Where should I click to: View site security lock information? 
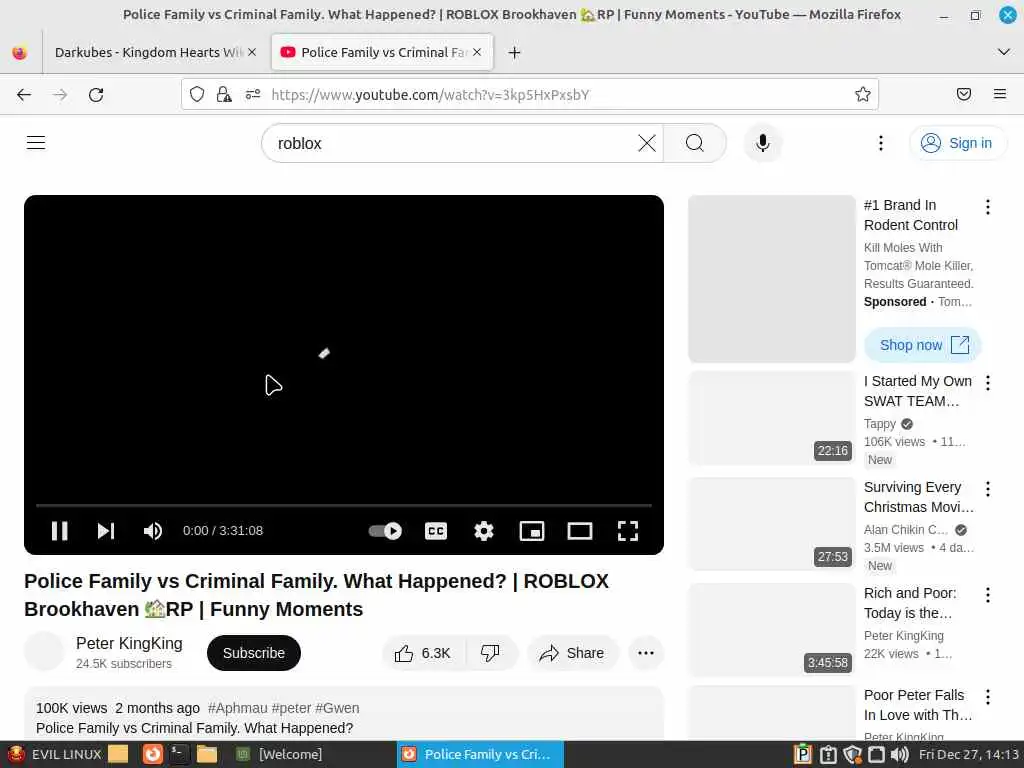(x=224, y=95)
